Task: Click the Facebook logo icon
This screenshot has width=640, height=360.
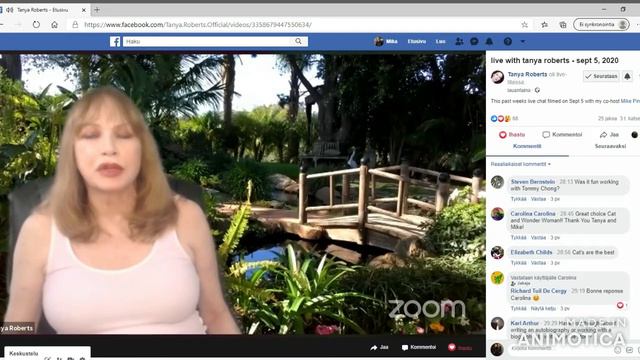Action: tap(115, 41)
